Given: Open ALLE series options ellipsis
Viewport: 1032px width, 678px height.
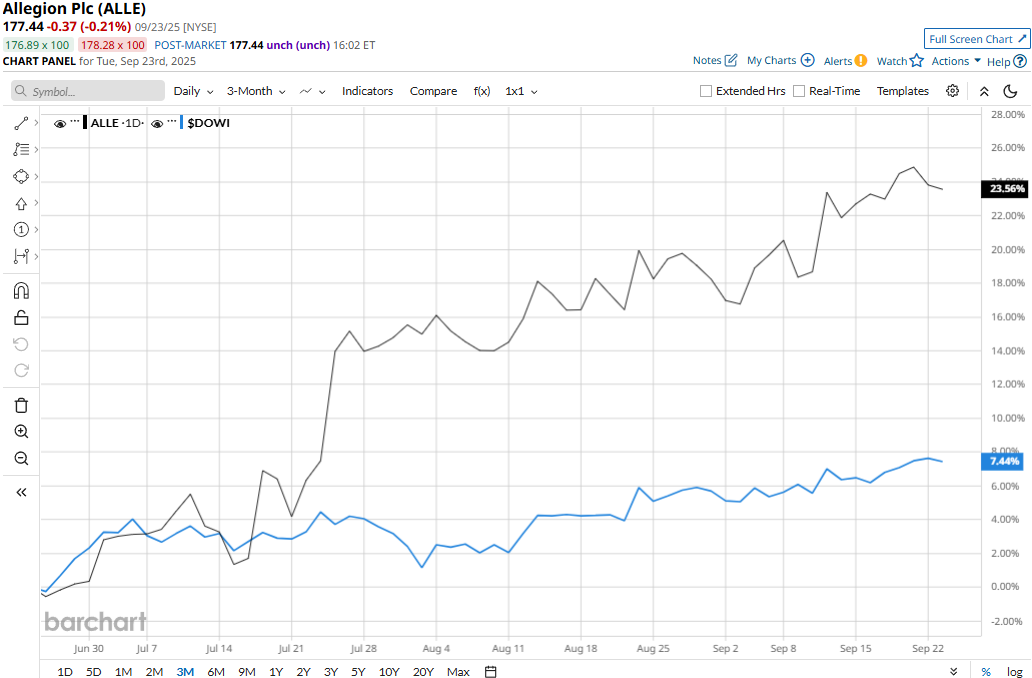Looking at the screenshot, I should pyautogui.click(x=75, y=122).
